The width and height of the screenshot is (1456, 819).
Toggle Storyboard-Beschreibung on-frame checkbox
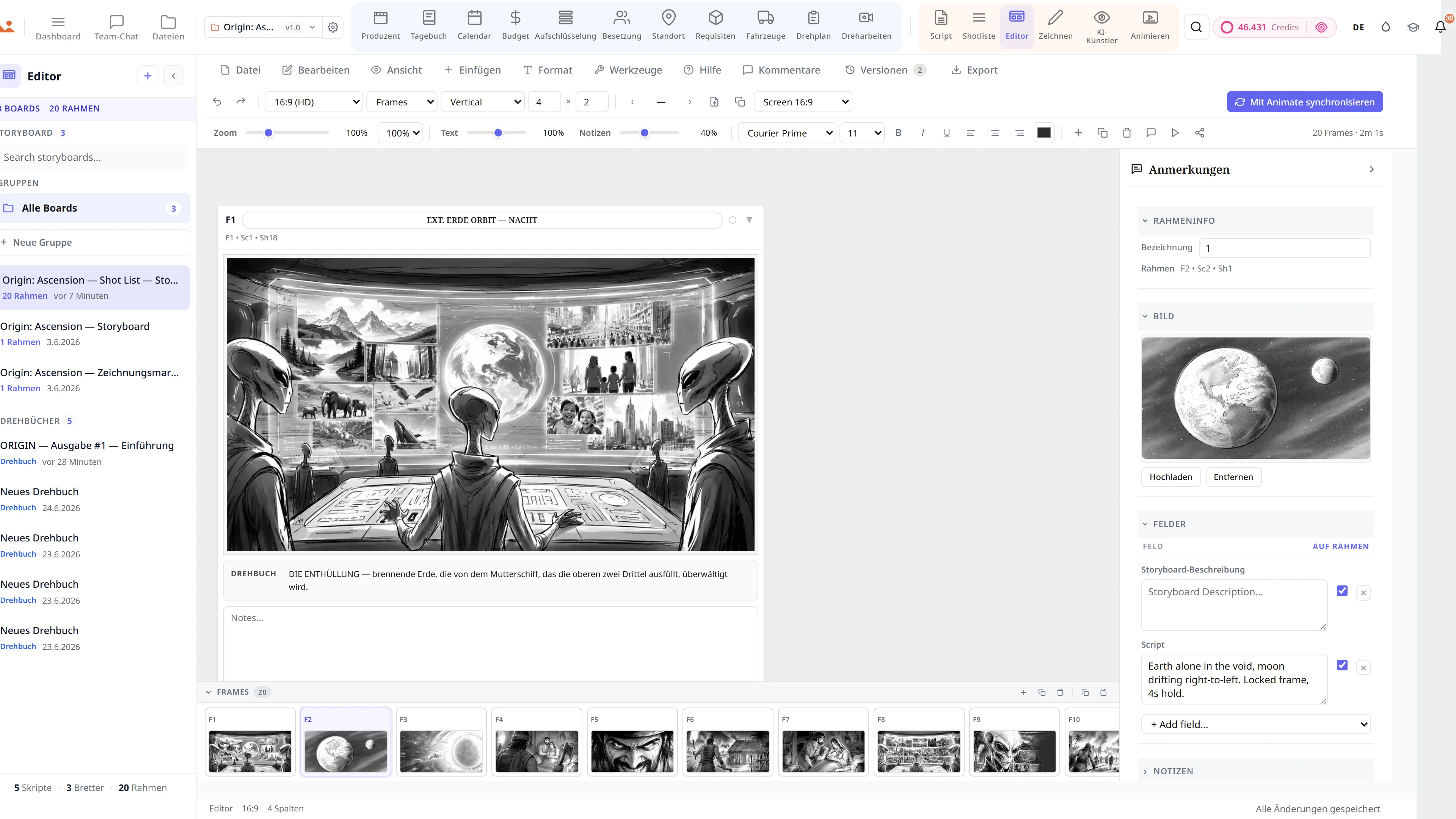[1342, 591]
